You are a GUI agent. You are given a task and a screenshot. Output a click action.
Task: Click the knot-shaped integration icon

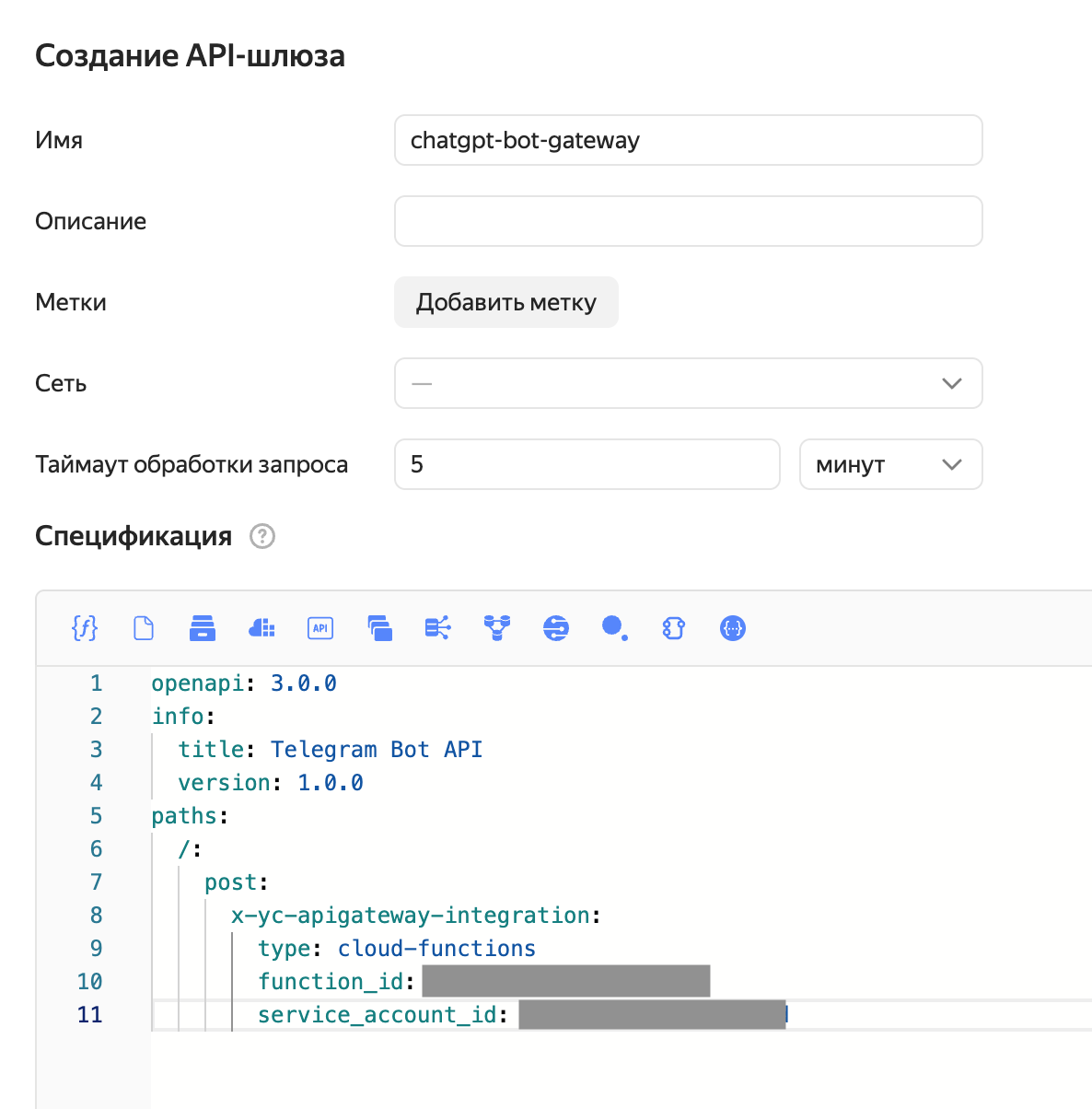coord(674,628)
